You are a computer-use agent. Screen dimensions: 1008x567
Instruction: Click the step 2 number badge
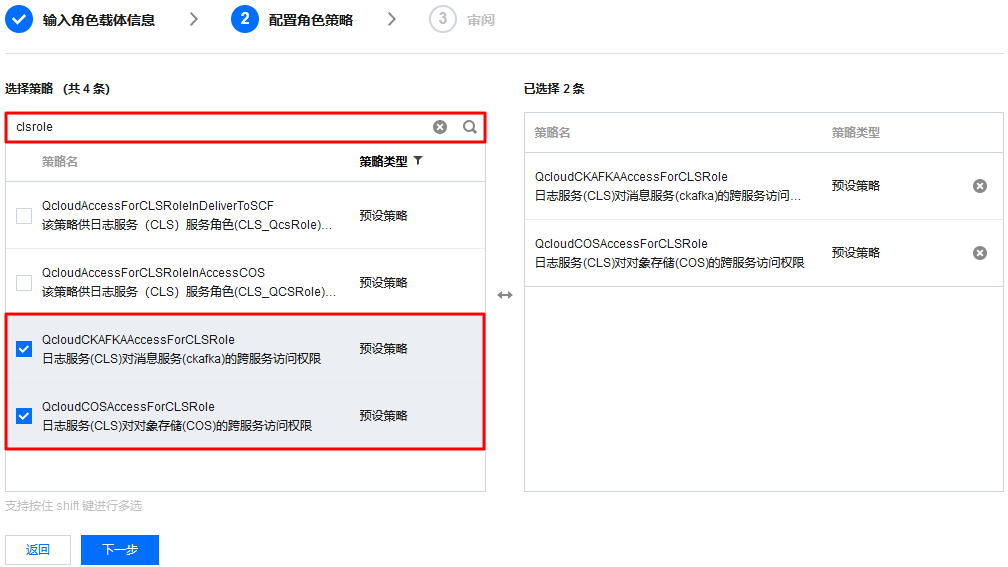(x=245, y=19)
